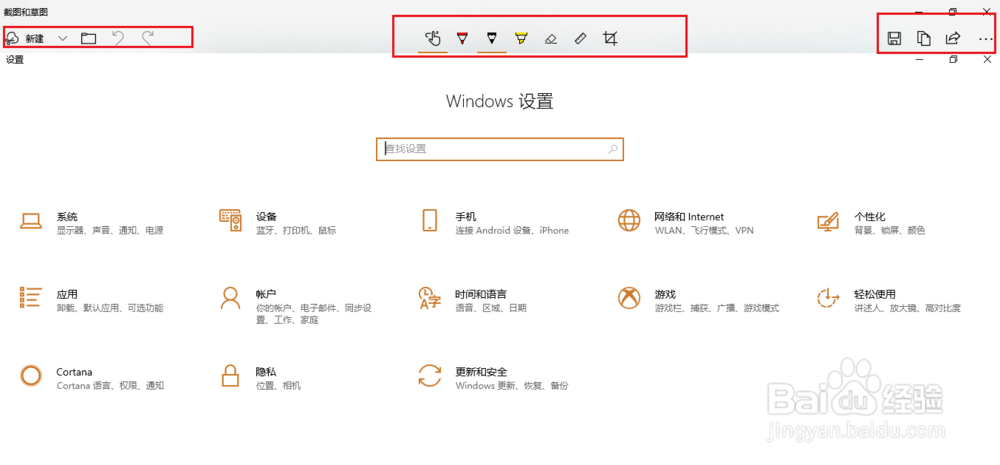Open 轻松使用 settings
The height and width of the screenshot is (465, 1000).
point(888,300)
